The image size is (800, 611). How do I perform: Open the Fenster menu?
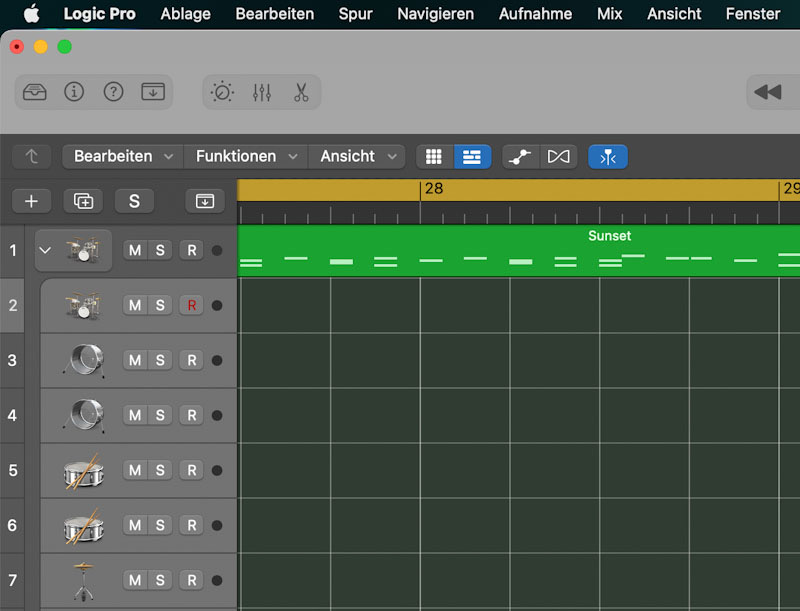(x=753, y=14)
